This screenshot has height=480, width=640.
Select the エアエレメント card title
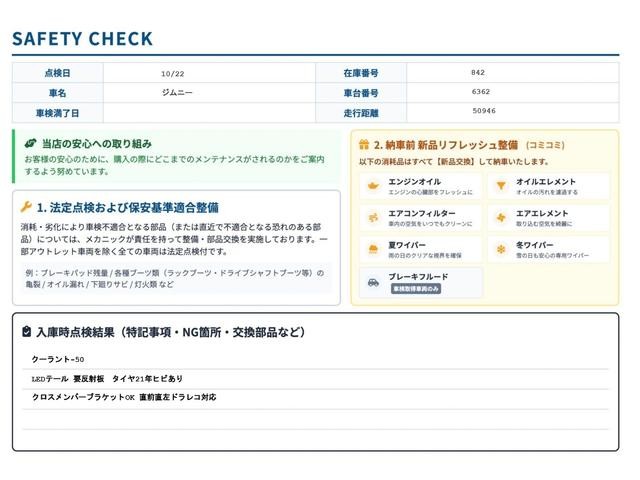(x=542, y=213)
